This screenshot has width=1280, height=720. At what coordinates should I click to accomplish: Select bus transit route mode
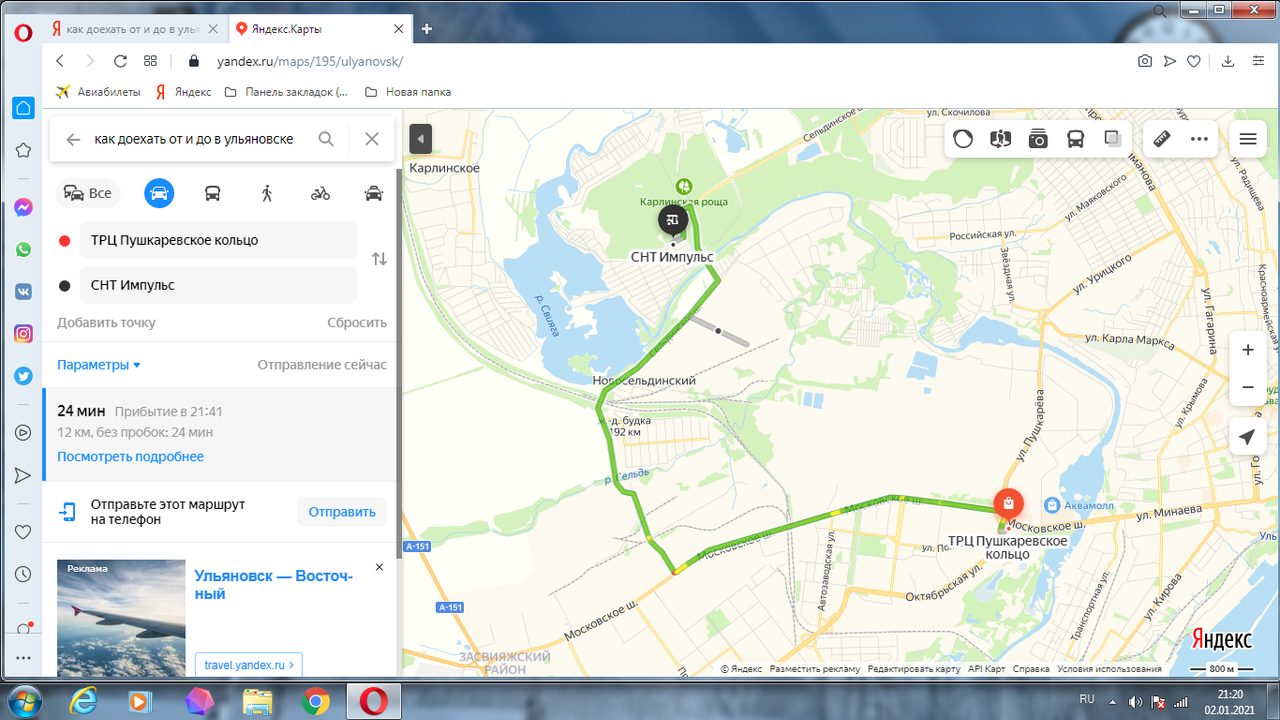(x=213, y=193)
